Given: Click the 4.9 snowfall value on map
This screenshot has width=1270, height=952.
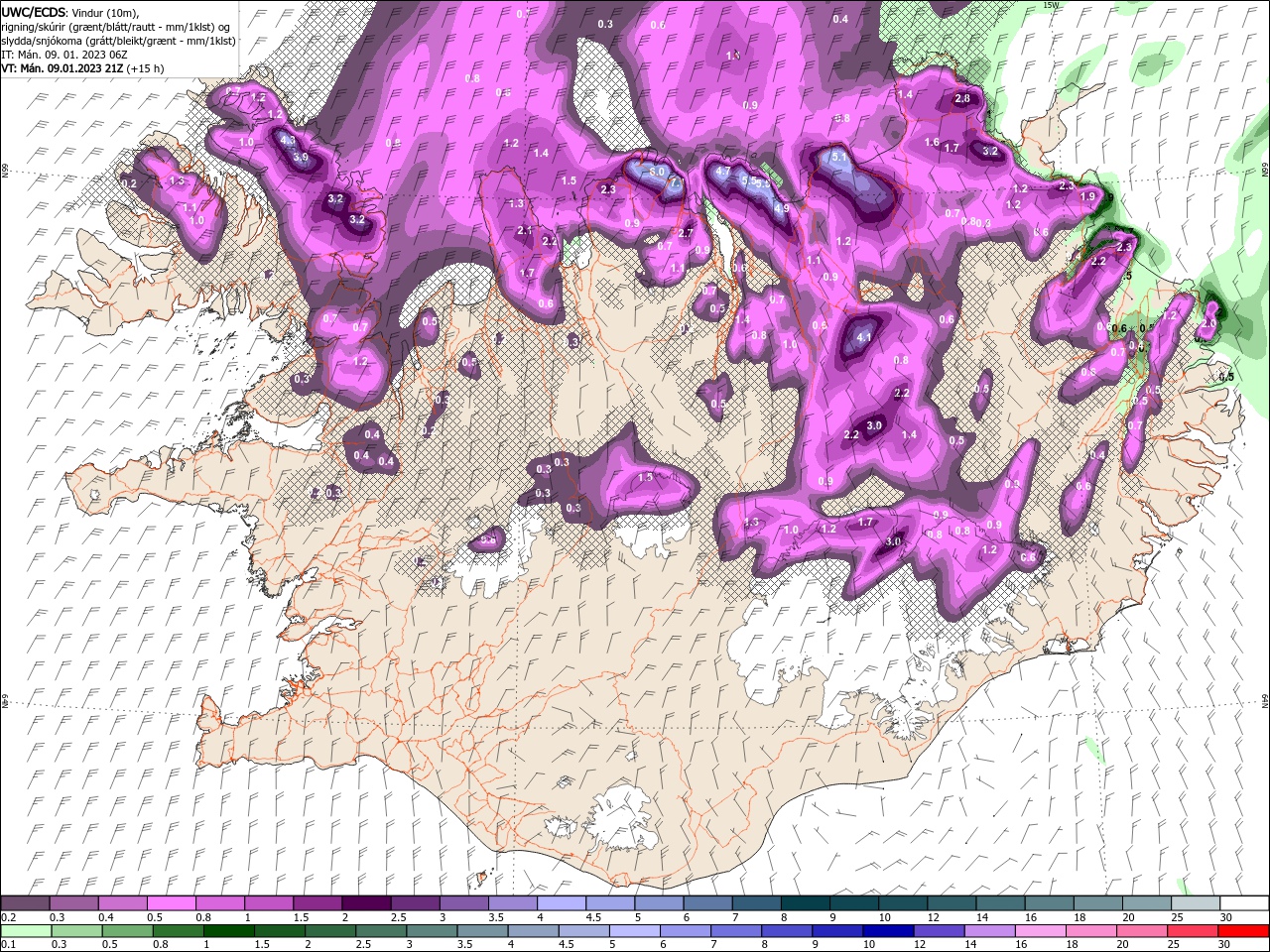Looking at the screenshot, I should point(782,208).
